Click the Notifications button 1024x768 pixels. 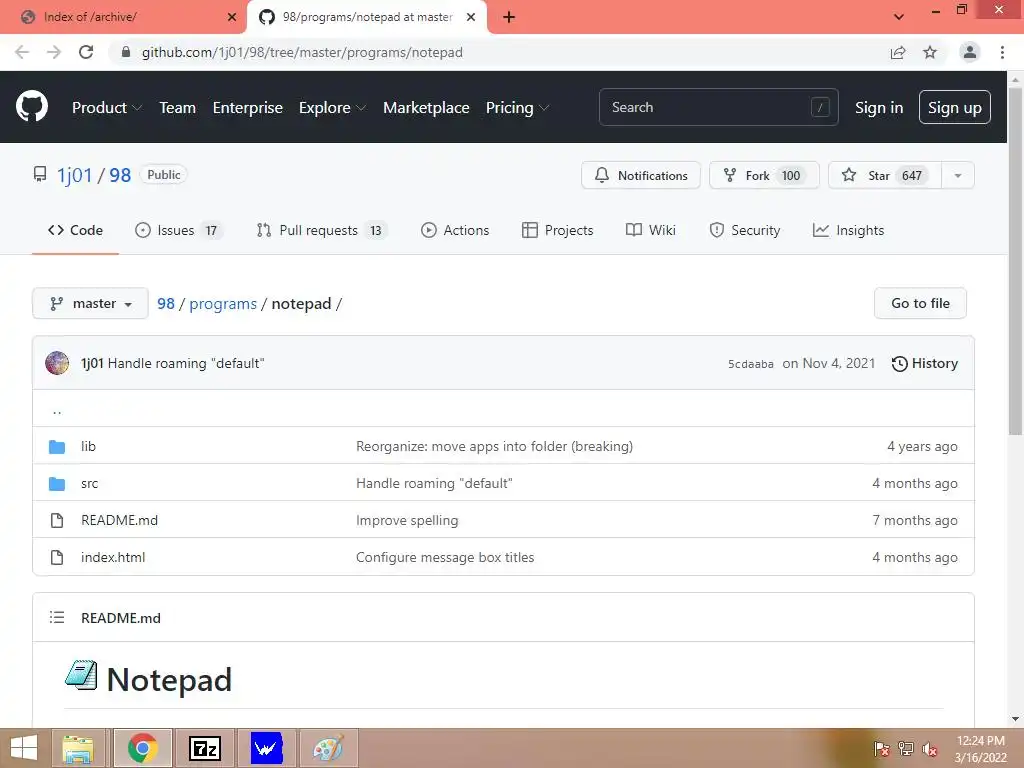coord(641,176)
